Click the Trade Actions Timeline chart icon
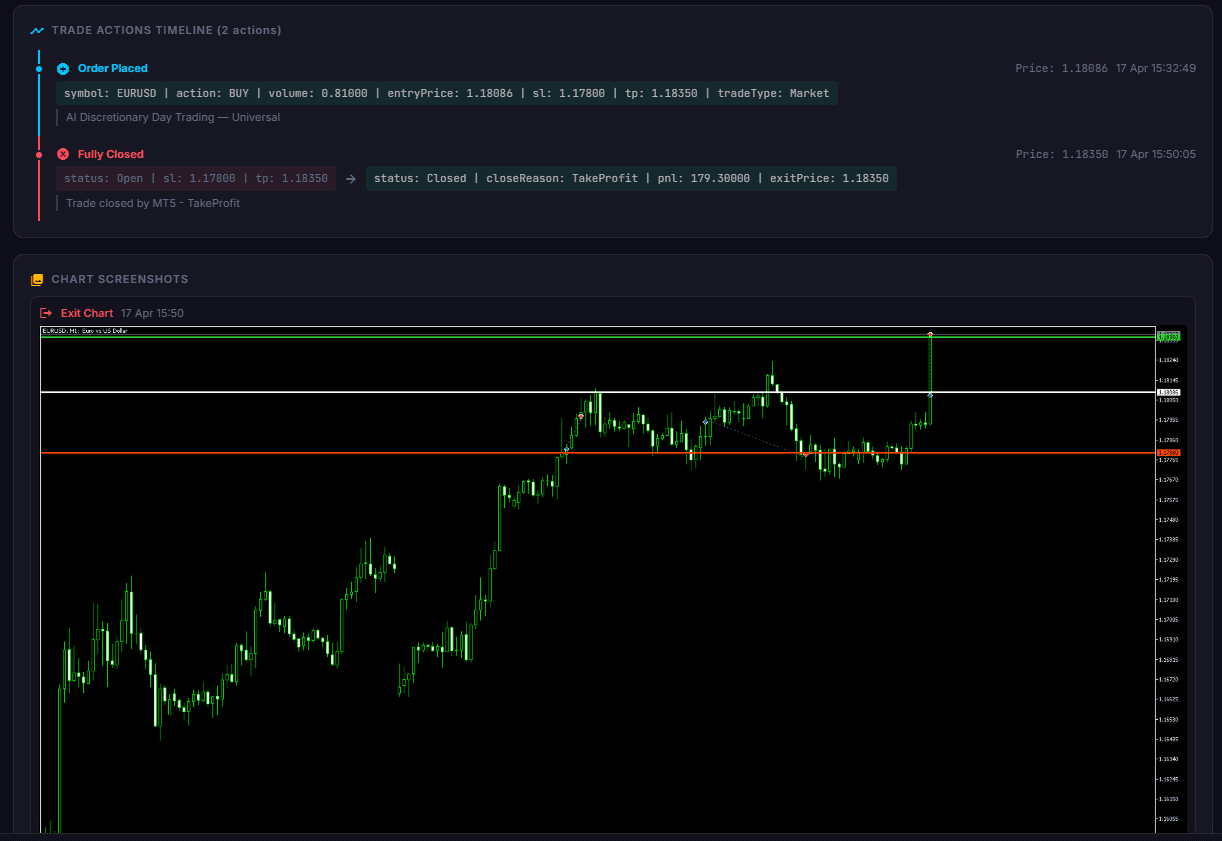The height and width of the screenshot is (841, 1222). [x=37, y=30]
